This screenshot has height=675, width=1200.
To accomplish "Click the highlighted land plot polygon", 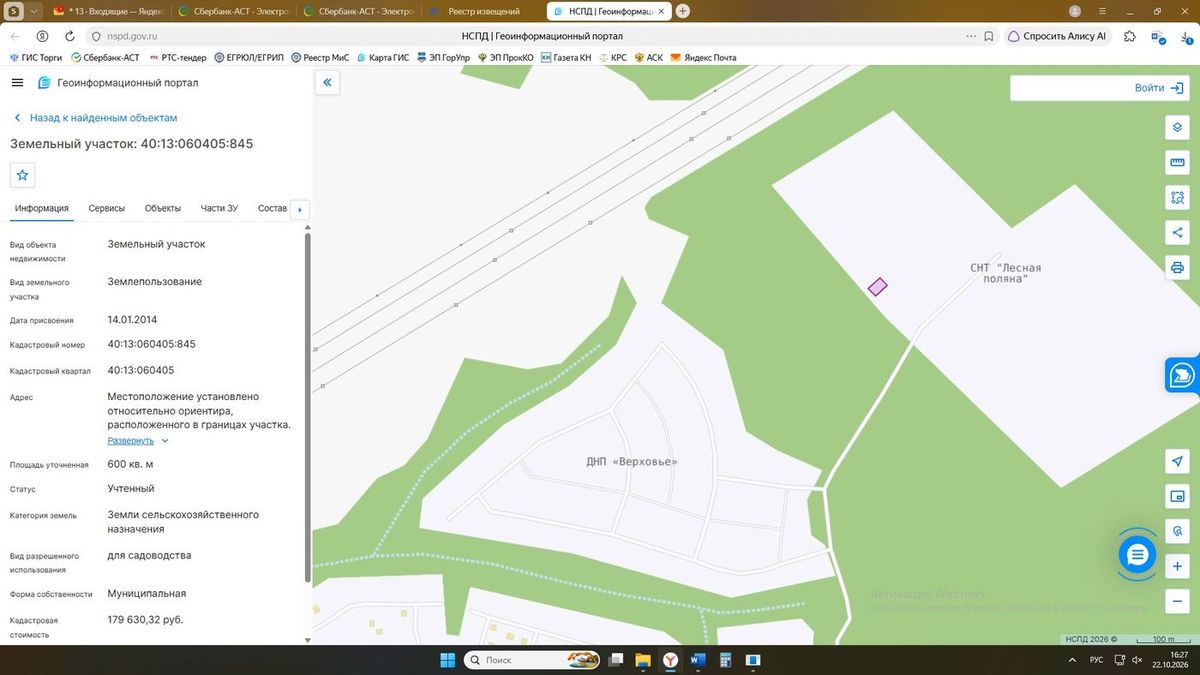I will (x=877, y=287).
